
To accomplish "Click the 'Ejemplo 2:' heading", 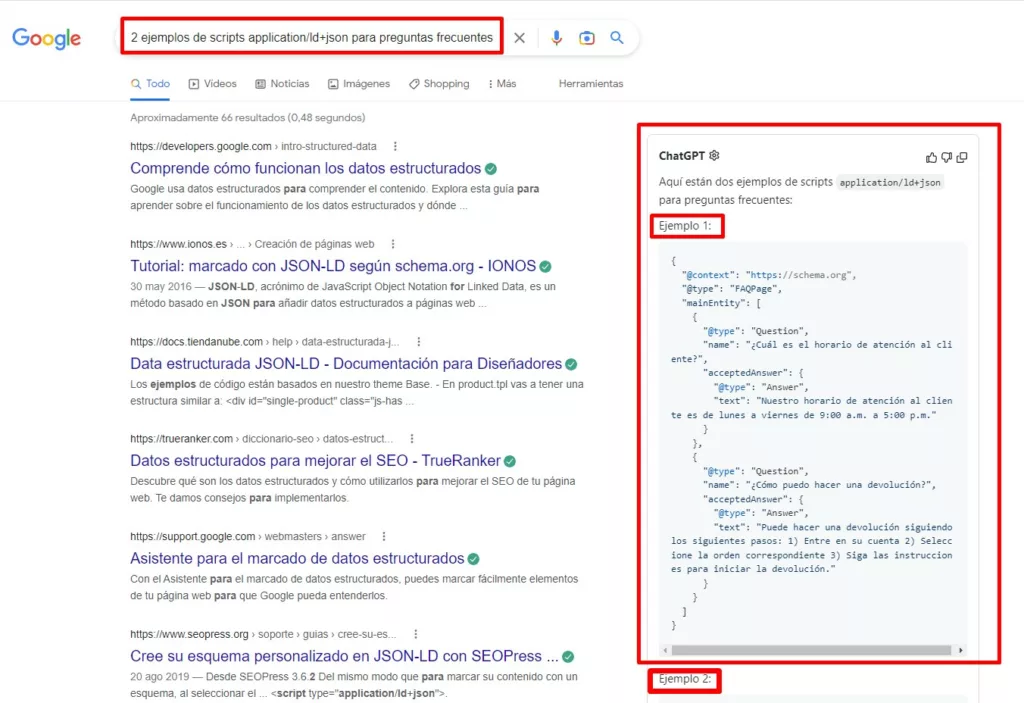I will 684,679.
